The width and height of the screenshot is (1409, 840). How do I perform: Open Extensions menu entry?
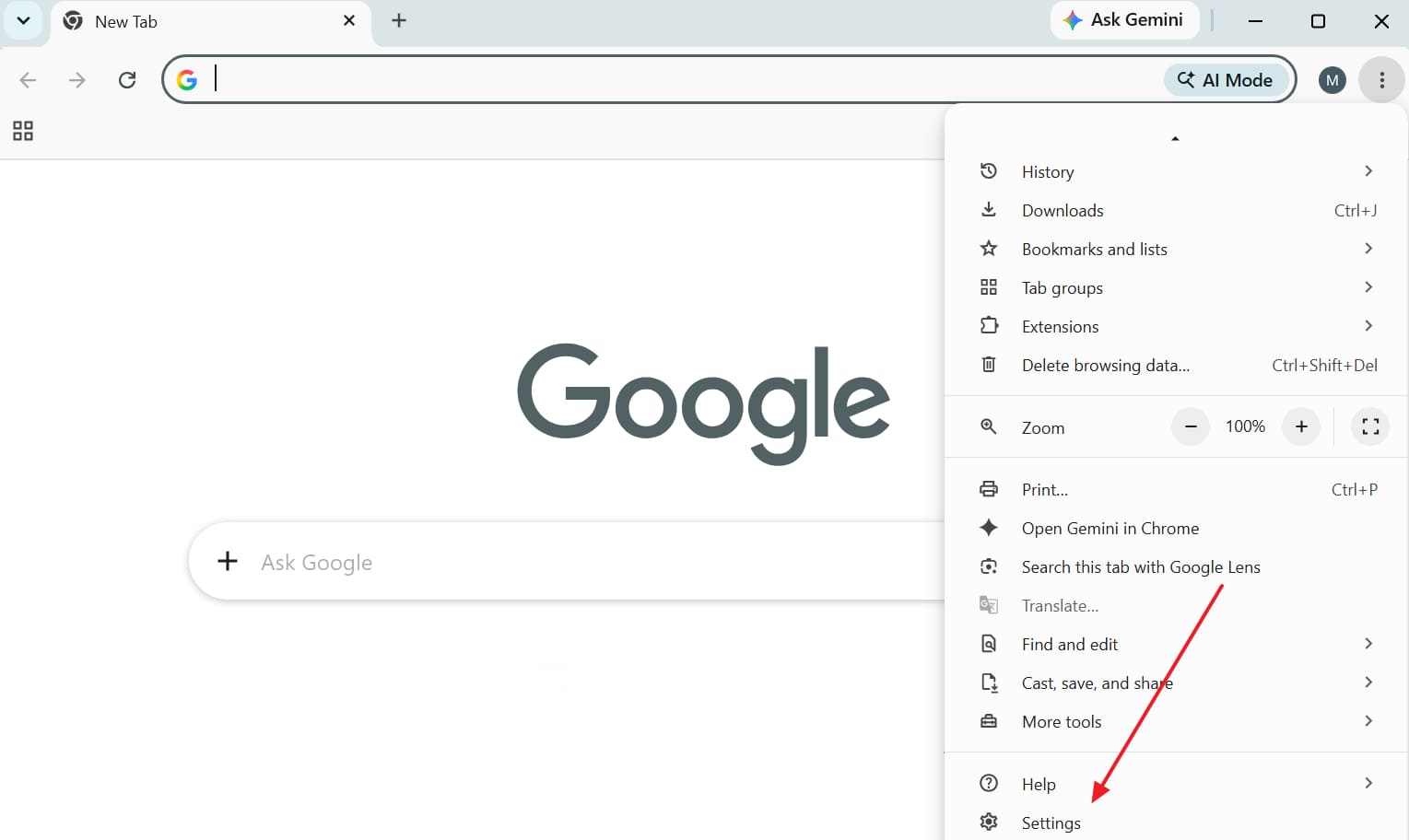coord(1177,326)
